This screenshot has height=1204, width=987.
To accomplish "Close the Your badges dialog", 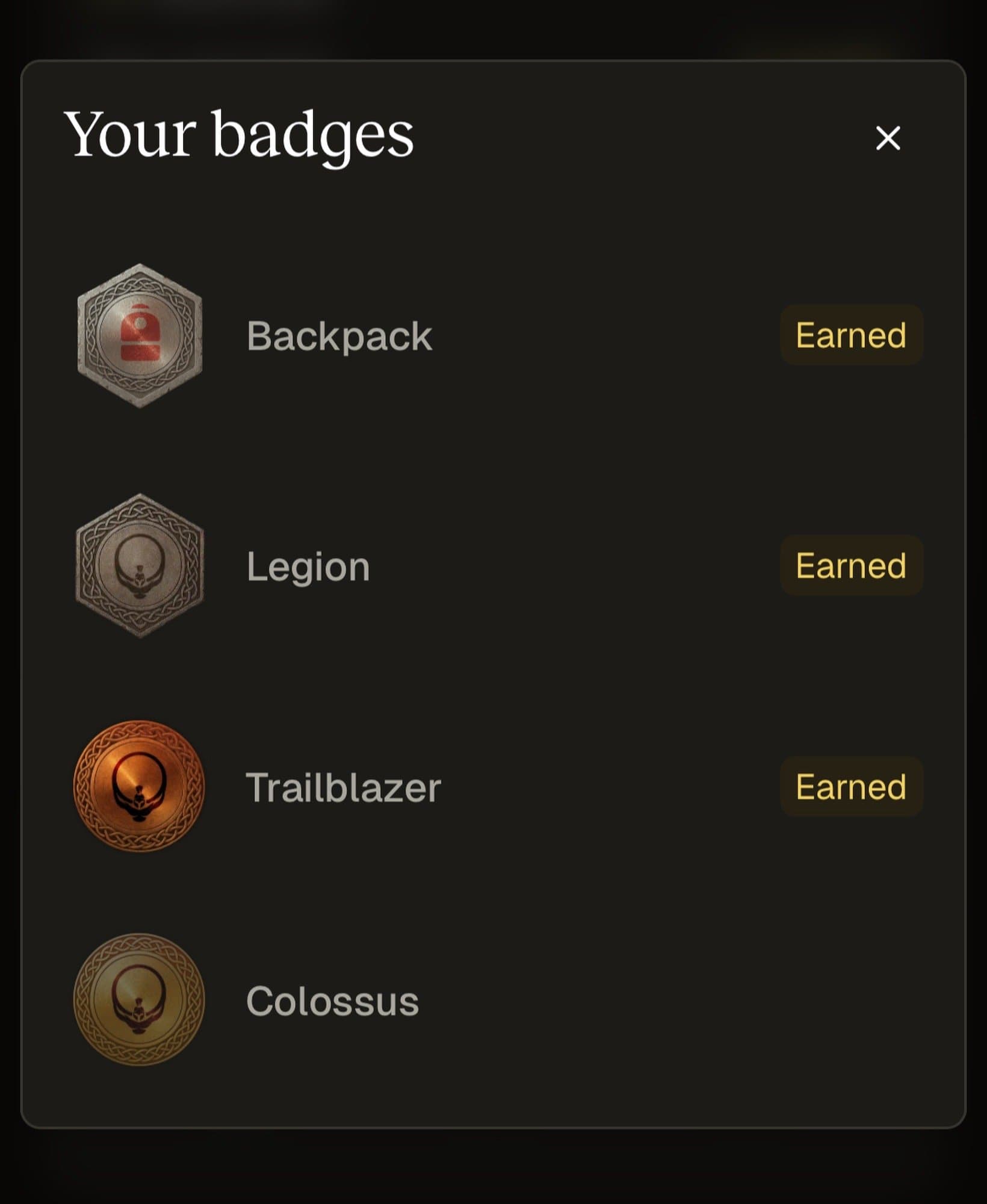I will (x=888, y=138).
